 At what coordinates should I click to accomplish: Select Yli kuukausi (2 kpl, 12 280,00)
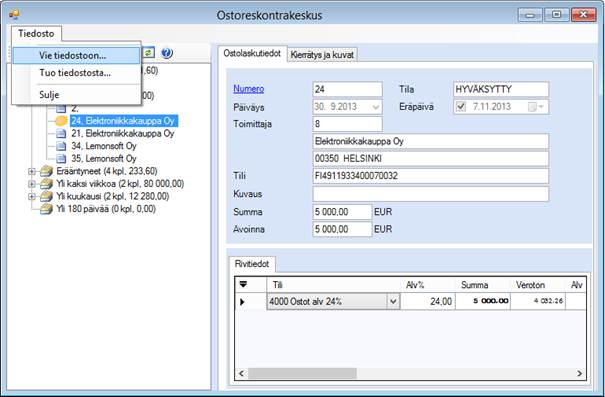tap(113, 196)
